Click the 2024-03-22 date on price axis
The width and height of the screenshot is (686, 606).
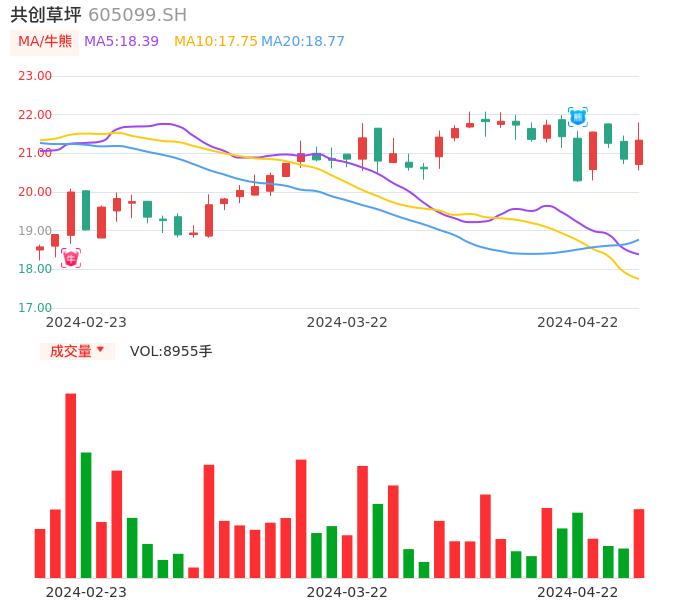[x=347, y=321]
